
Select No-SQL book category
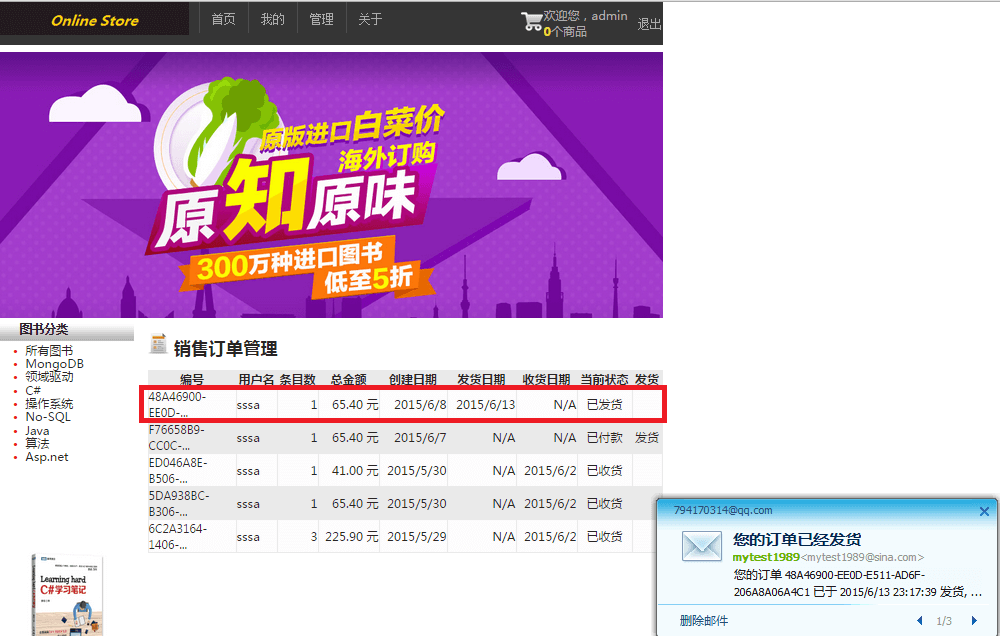[x=48, y=417]
